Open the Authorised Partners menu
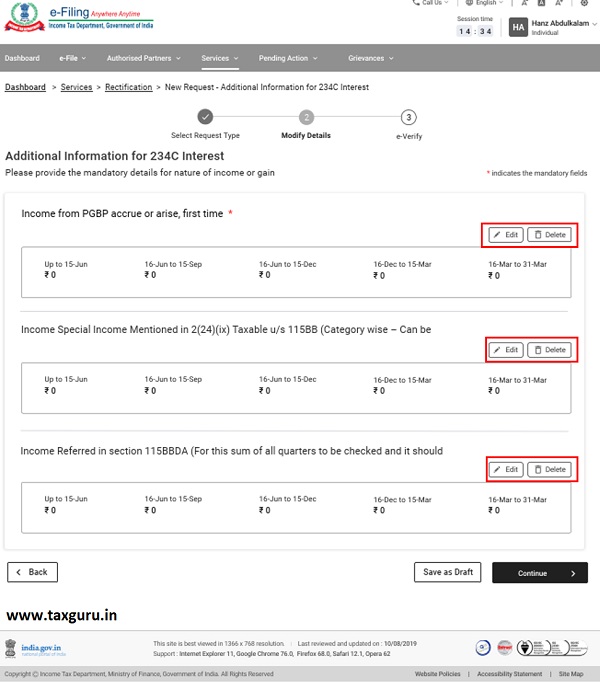This screenshot has width=600, height=682. pyautogui.click(x=144, y=58)
